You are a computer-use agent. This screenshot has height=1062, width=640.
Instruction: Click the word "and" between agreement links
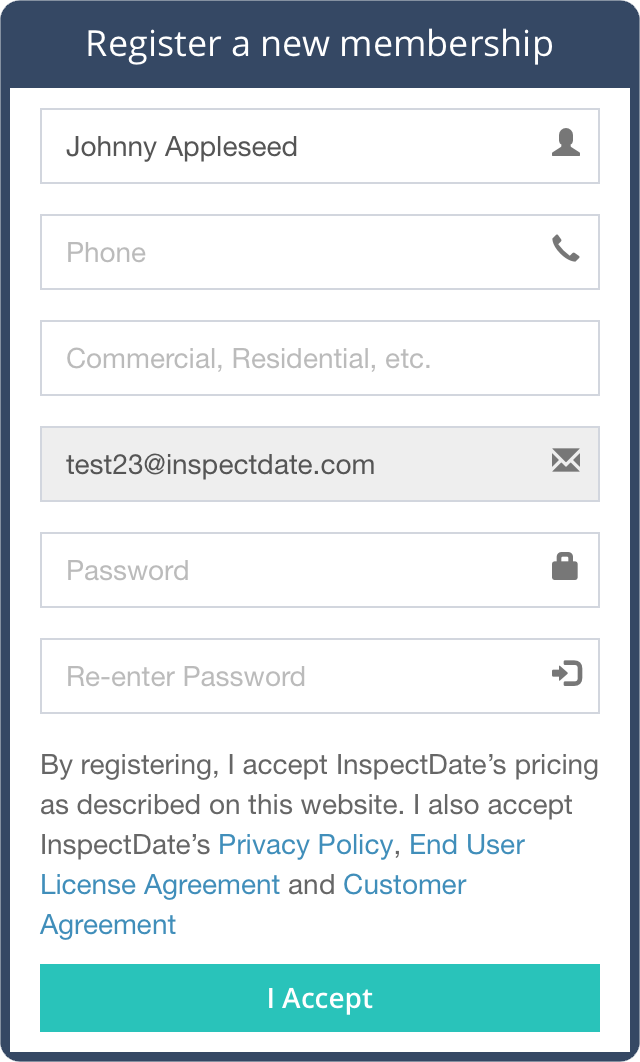pos(311,885)
